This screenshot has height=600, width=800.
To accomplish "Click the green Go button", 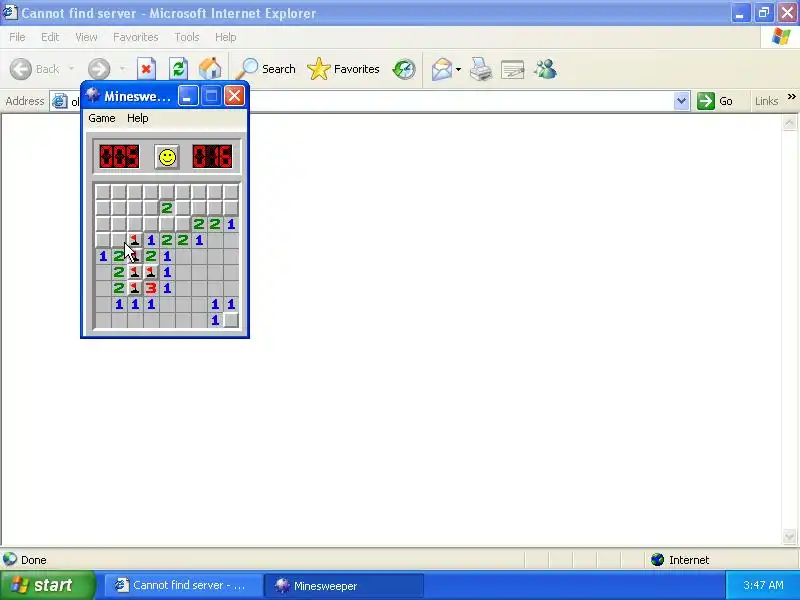I will 715,101.
